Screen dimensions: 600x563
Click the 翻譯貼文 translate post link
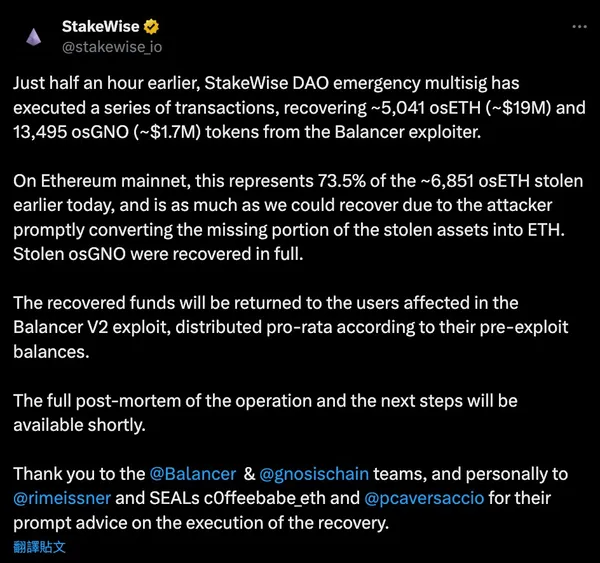[41, 547]
